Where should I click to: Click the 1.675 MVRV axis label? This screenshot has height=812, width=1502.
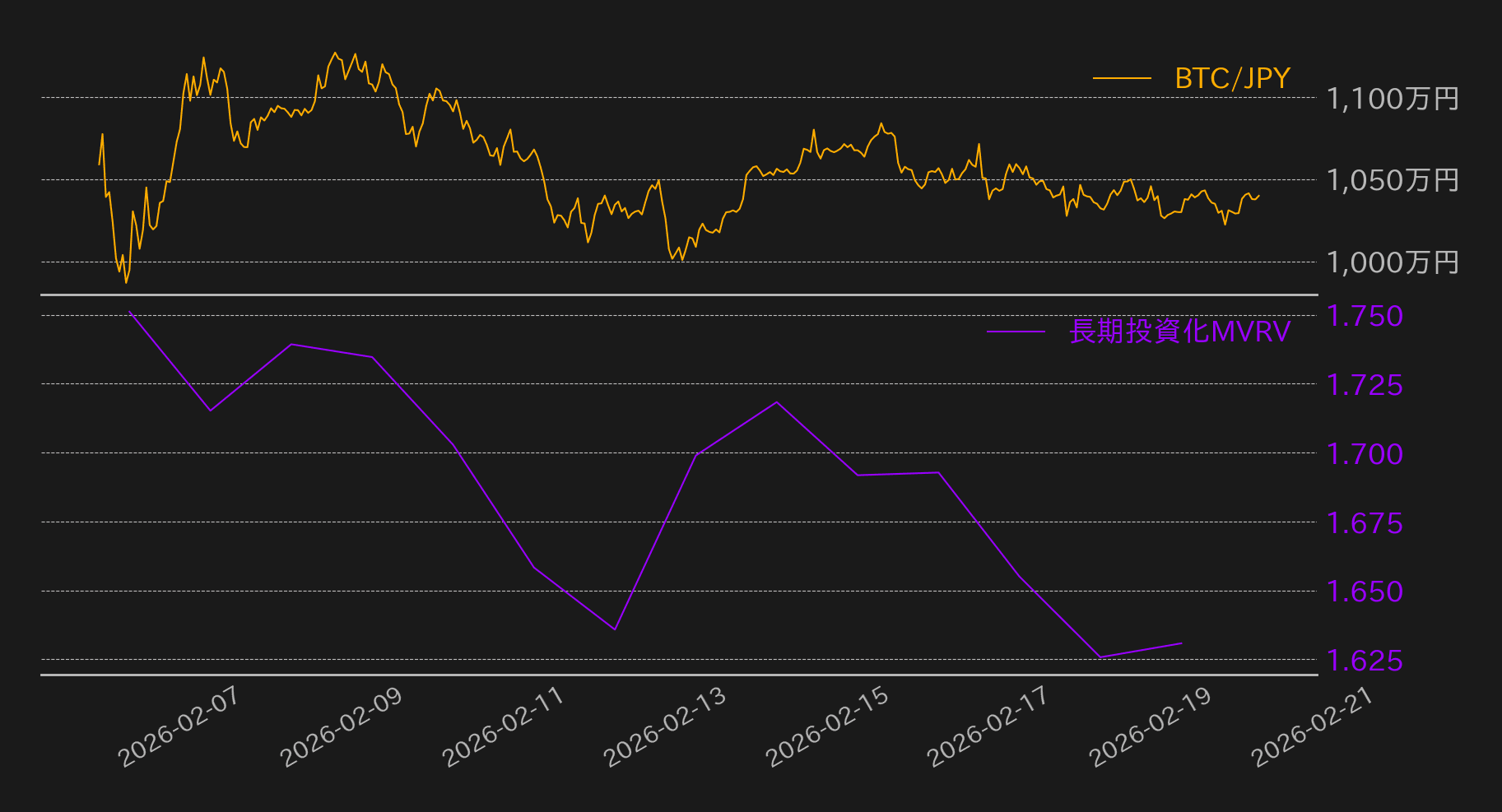coord(1365,522)
